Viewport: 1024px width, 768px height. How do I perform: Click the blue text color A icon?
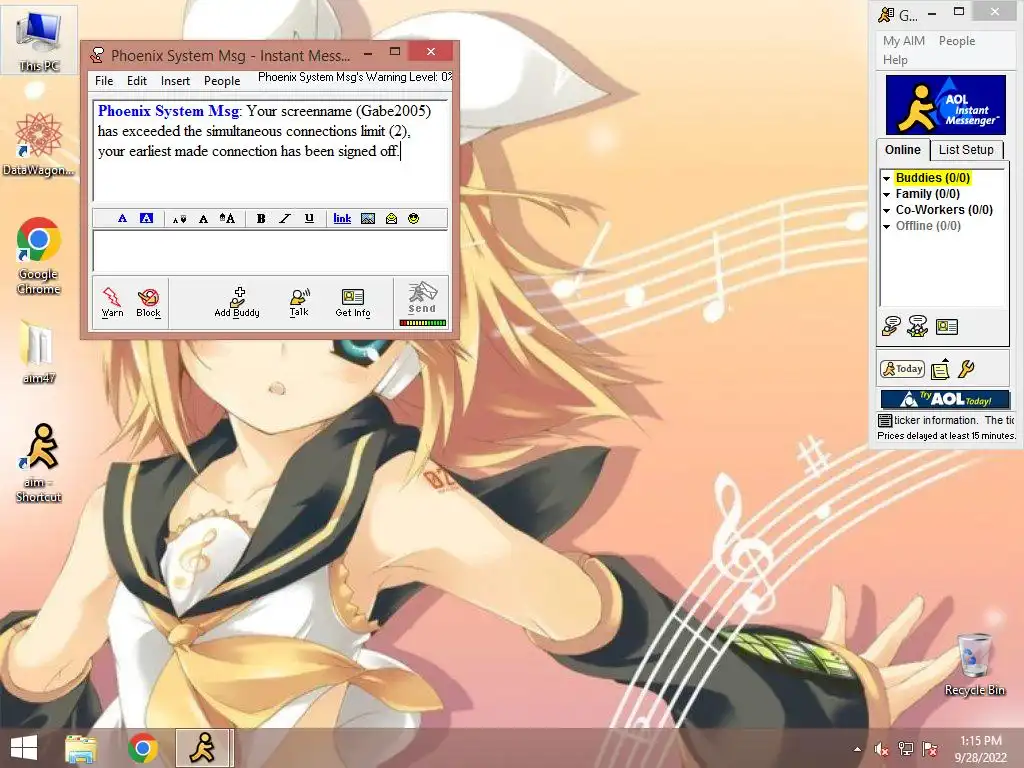(122, 218)
